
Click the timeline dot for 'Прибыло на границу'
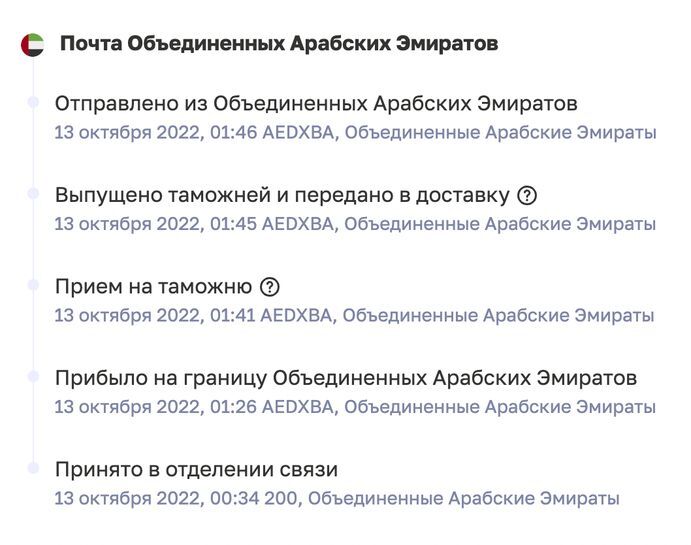(x=33, y=378)
